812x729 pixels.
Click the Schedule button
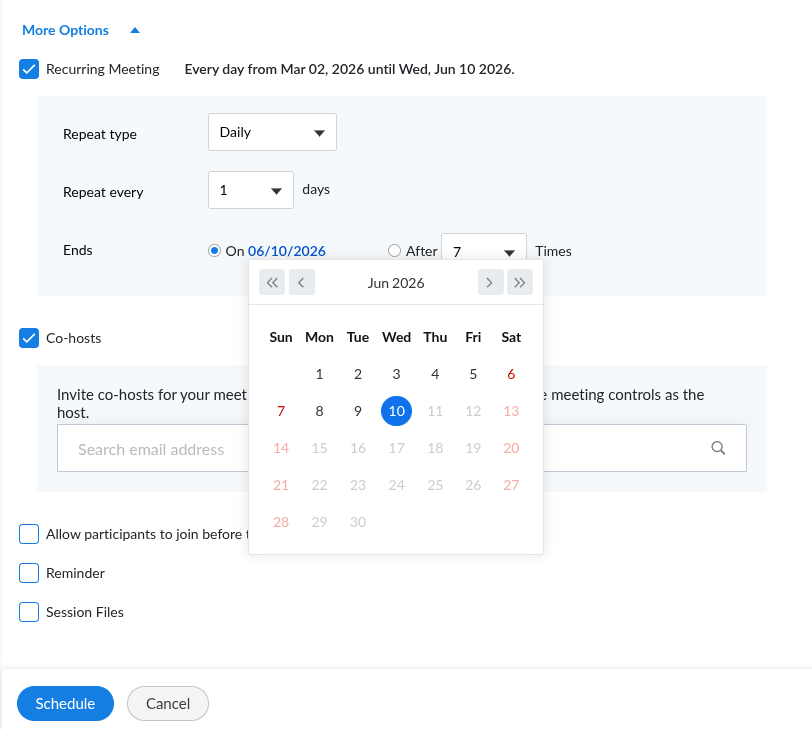coord(65,704)
